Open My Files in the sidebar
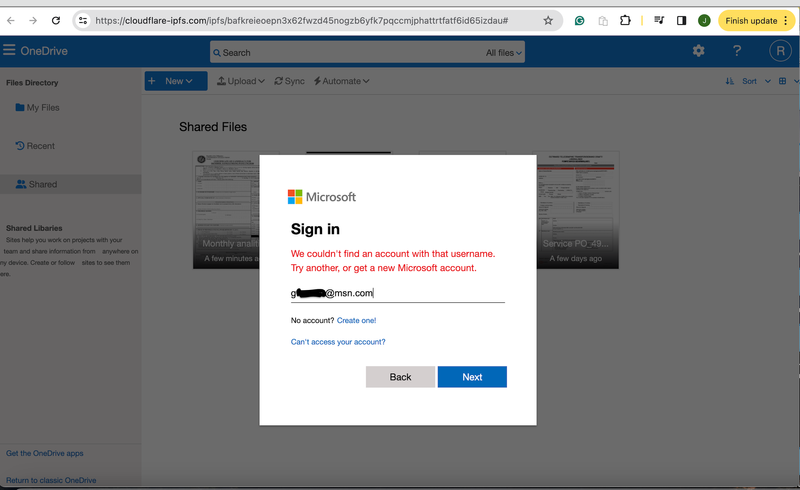Viewport: 800px width, 490px height. pyautogui.click(x=38, y=107)
